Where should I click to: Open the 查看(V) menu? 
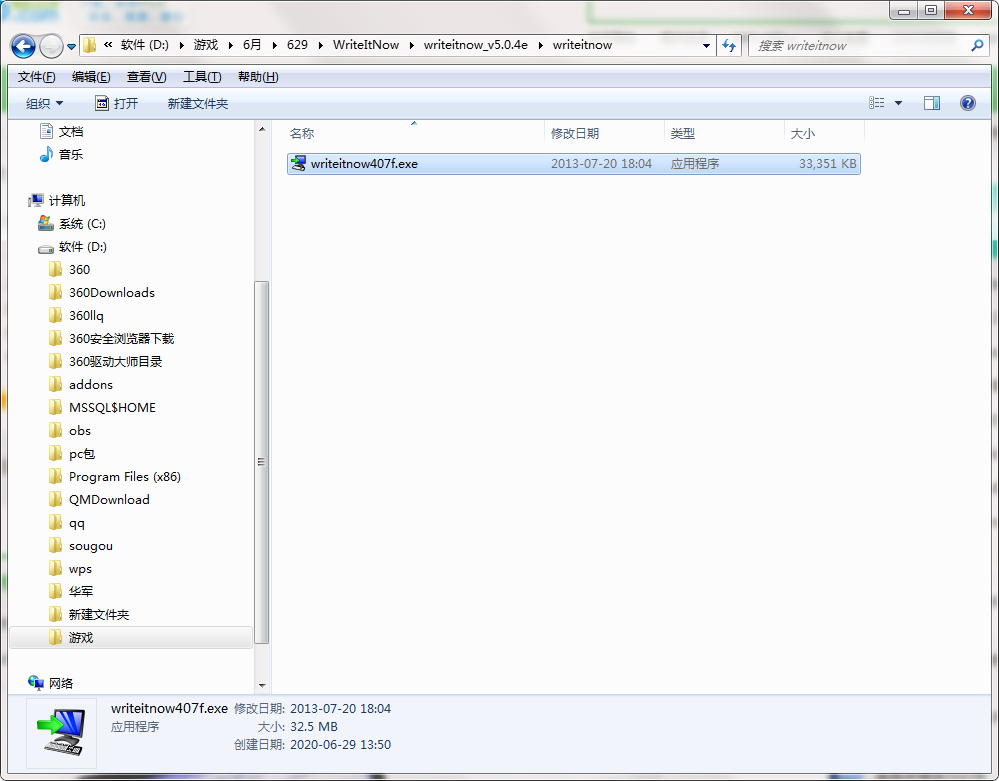pos(147,76)
